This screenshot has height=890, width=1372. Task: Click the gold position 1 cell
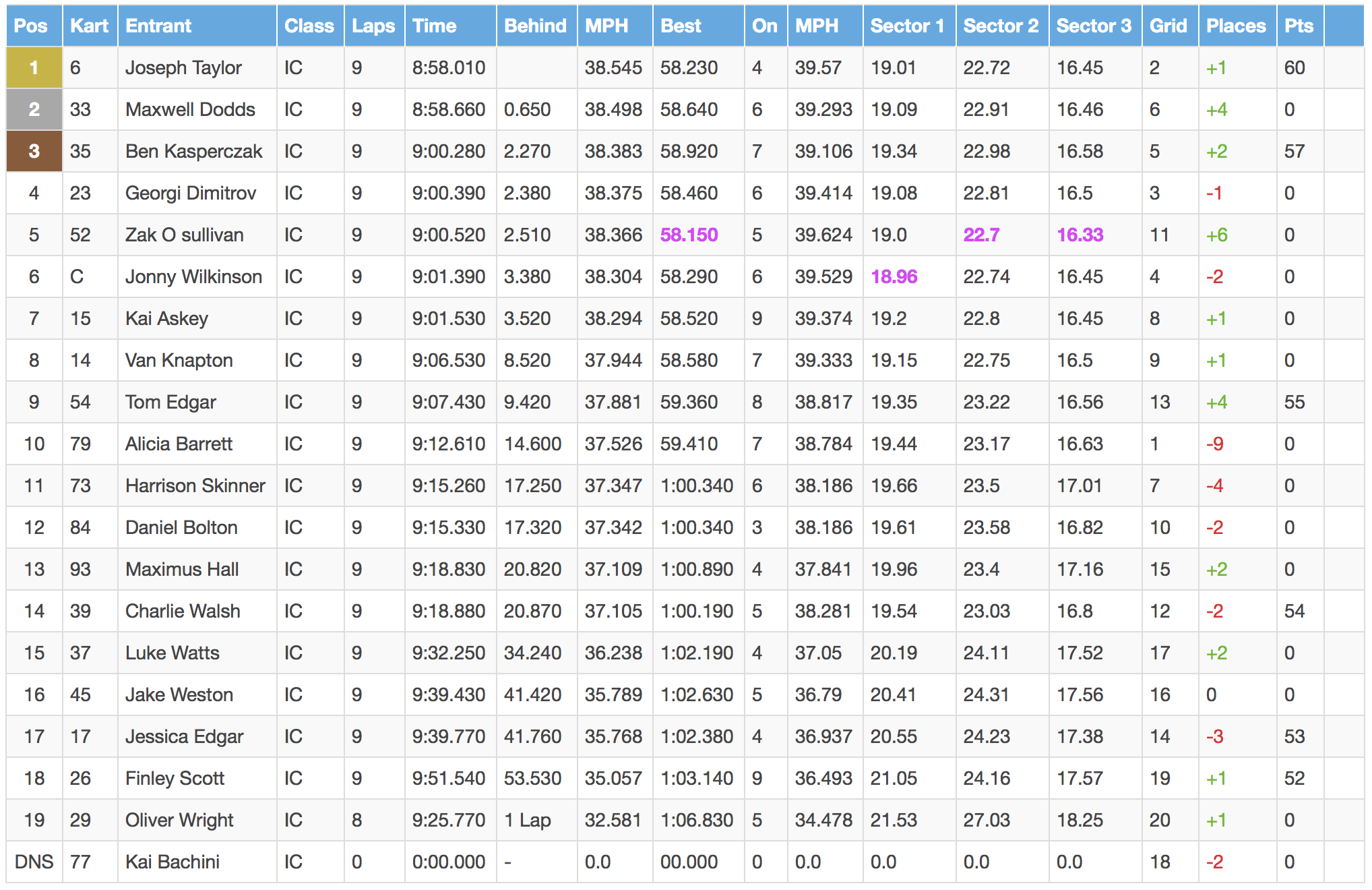34,67
